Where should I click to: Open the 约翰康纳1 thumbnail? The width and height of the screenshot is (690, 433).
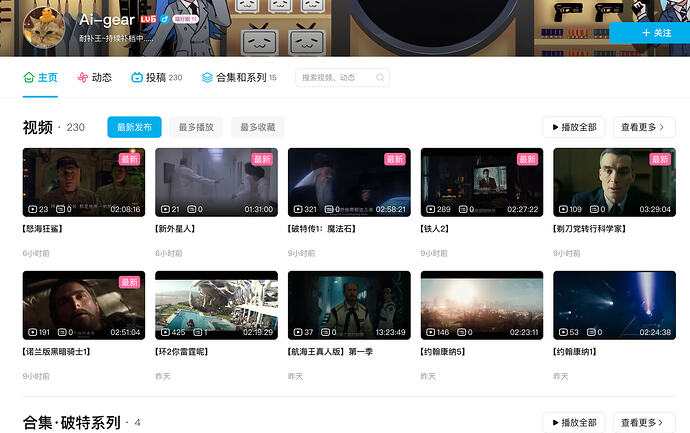[614, 305]
